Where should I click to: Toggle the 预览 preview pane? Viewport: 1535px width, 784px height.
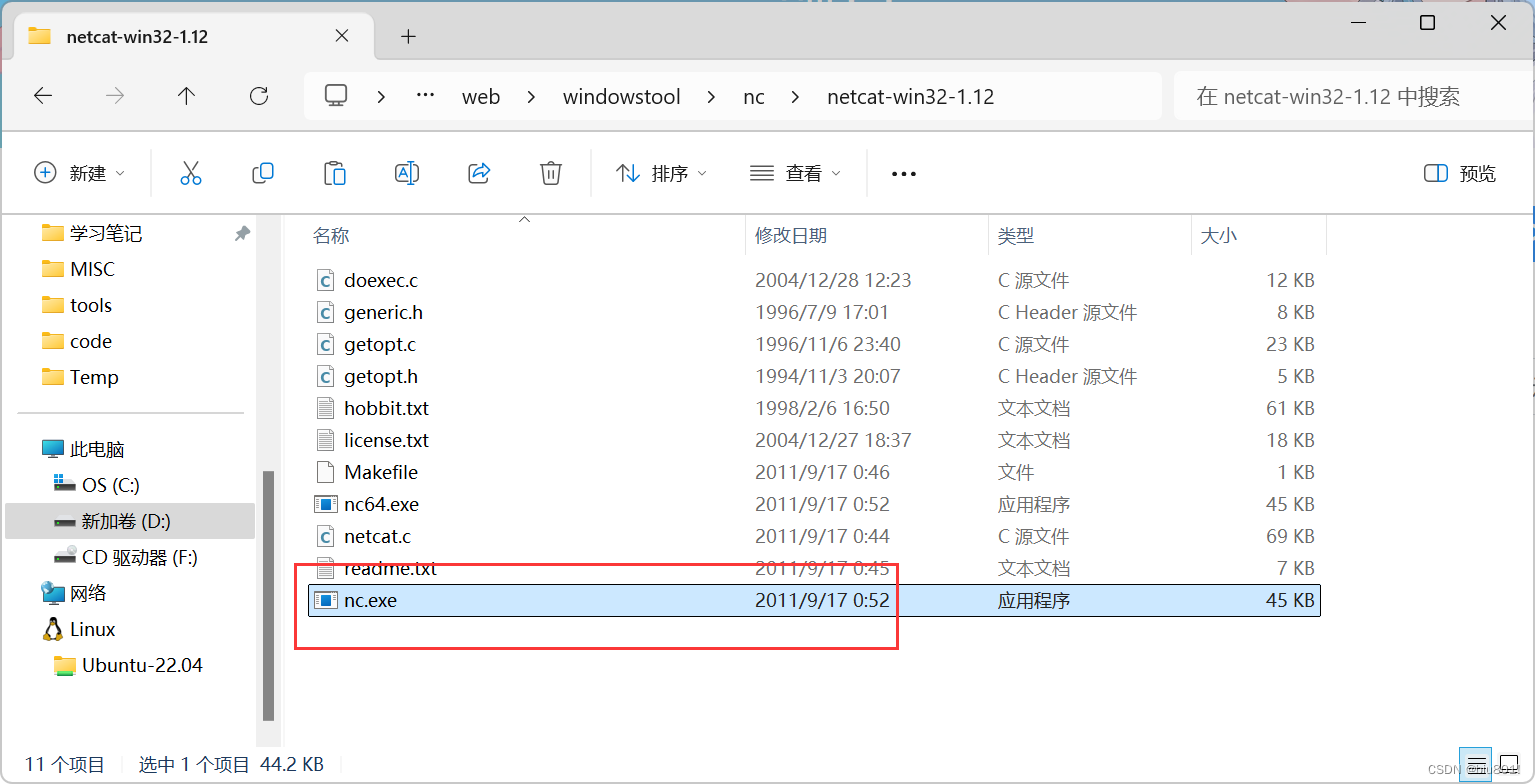(x=1459, y=173)
